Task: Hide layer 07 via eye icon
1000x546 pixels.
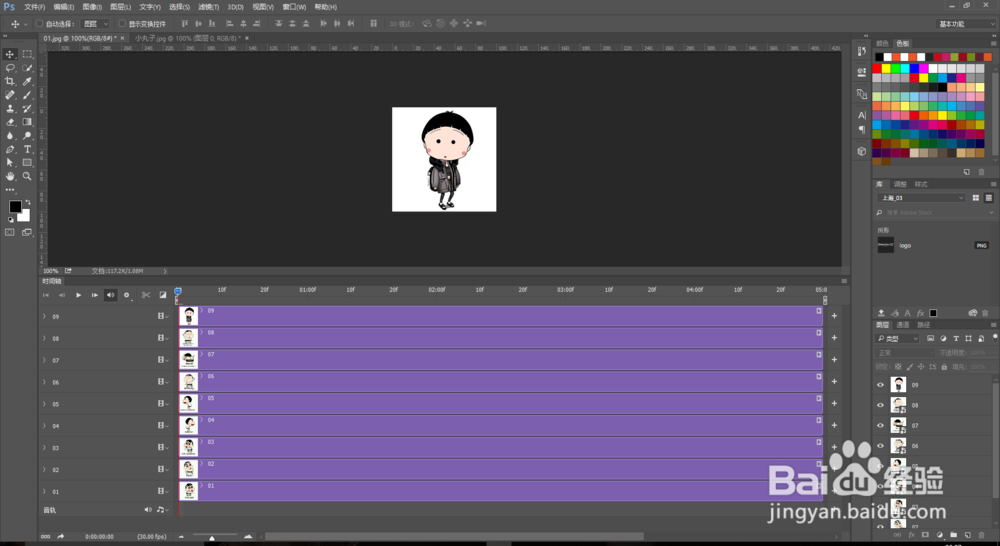Action: point(881,425)
